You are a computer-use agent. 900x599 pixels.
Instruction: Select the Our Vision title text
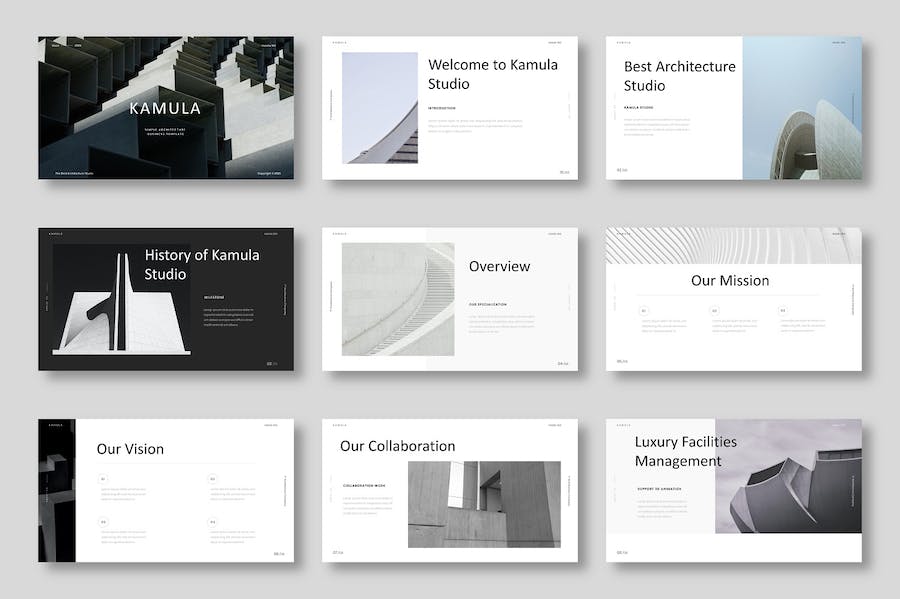point(130,449)
